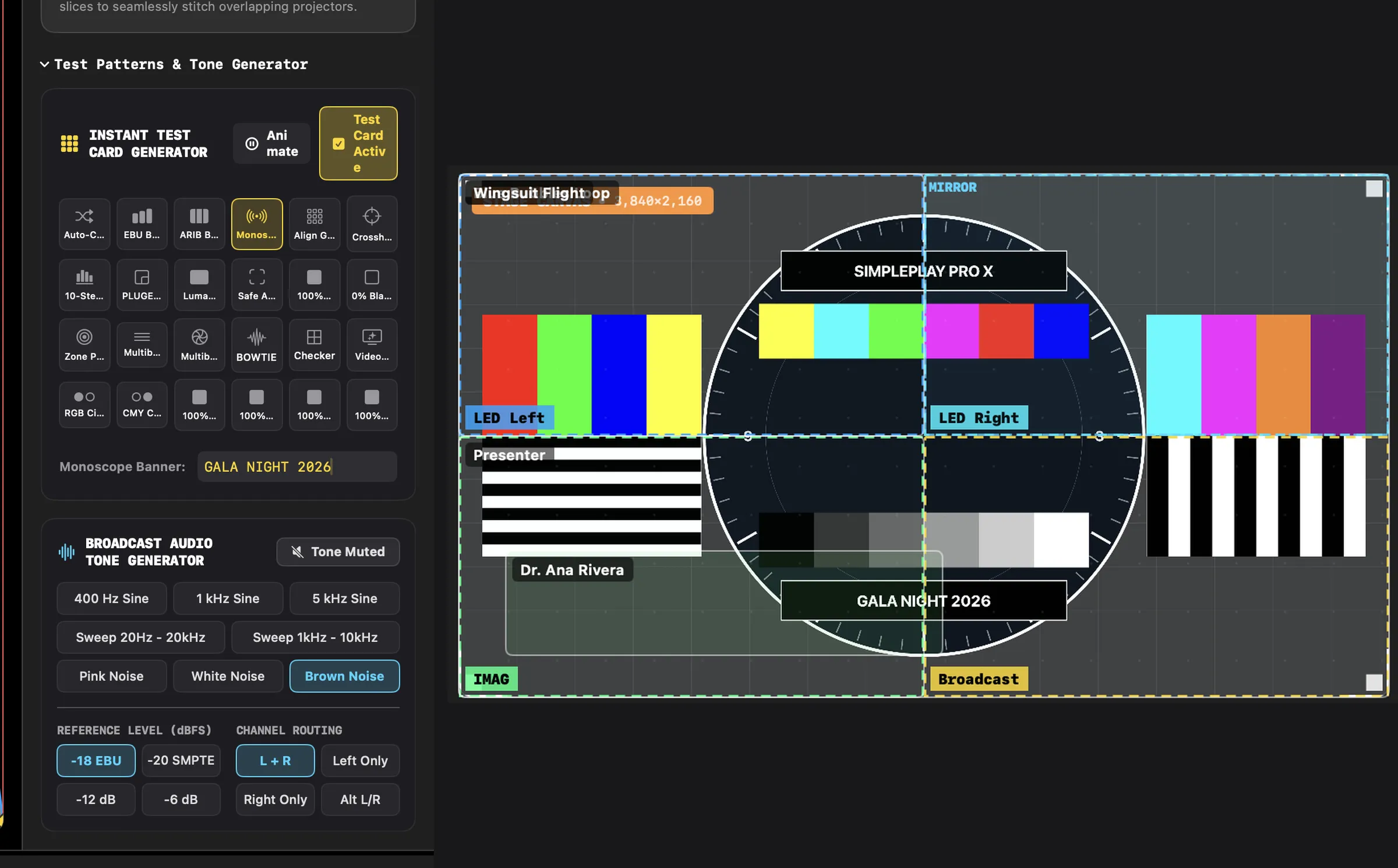Select the RGB Ci… circles pattern
The height and width of the screenshot is (868, 1398).
pyautogui.click(x=84, y=405)
